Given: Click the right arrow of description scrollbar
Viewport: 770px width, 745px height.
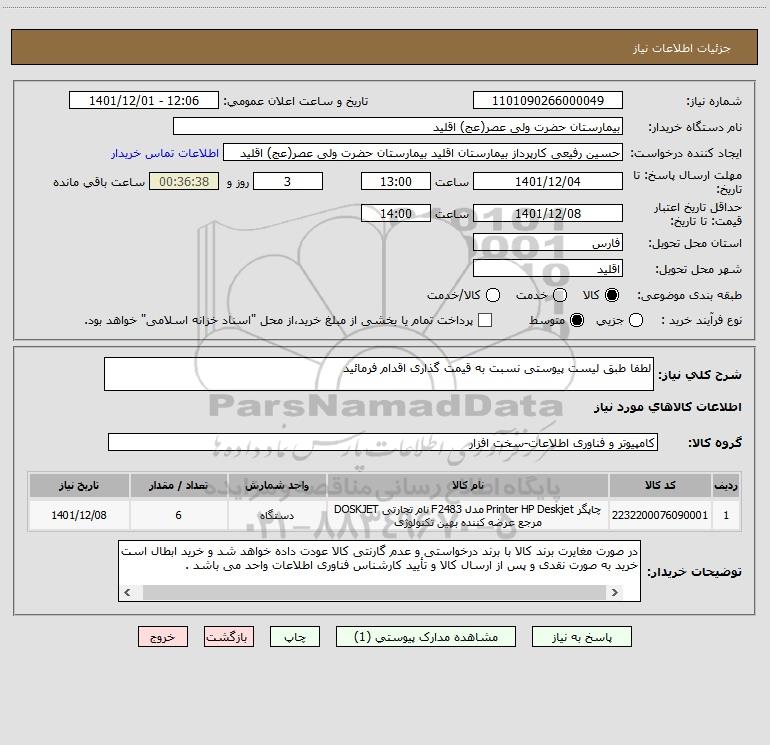Looking at the screenshot, I should (x=615, y=592).
